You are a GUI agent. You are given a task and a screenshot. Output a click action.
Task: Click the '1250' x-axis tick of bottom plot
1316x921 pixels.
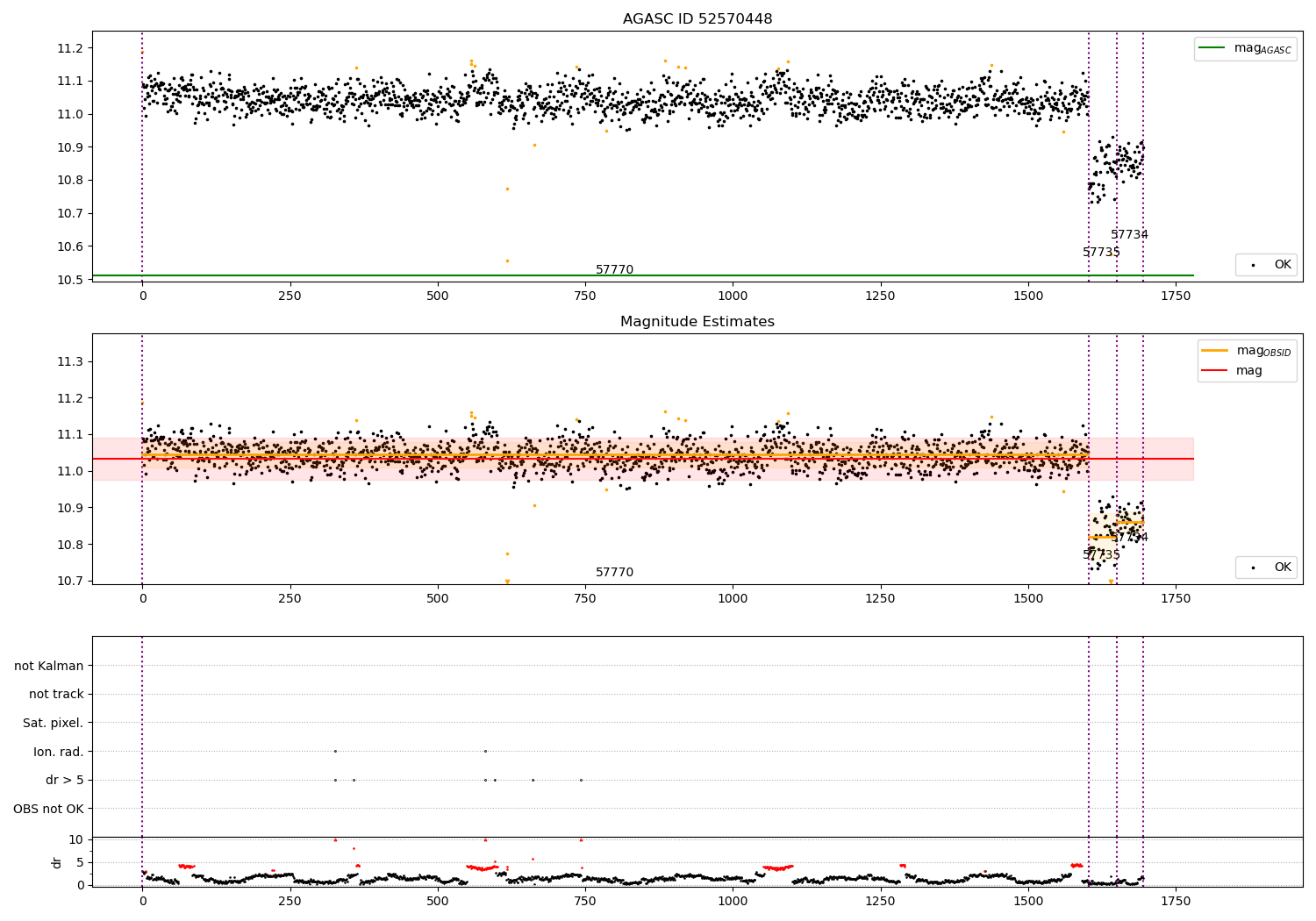(x=880, y=901)
